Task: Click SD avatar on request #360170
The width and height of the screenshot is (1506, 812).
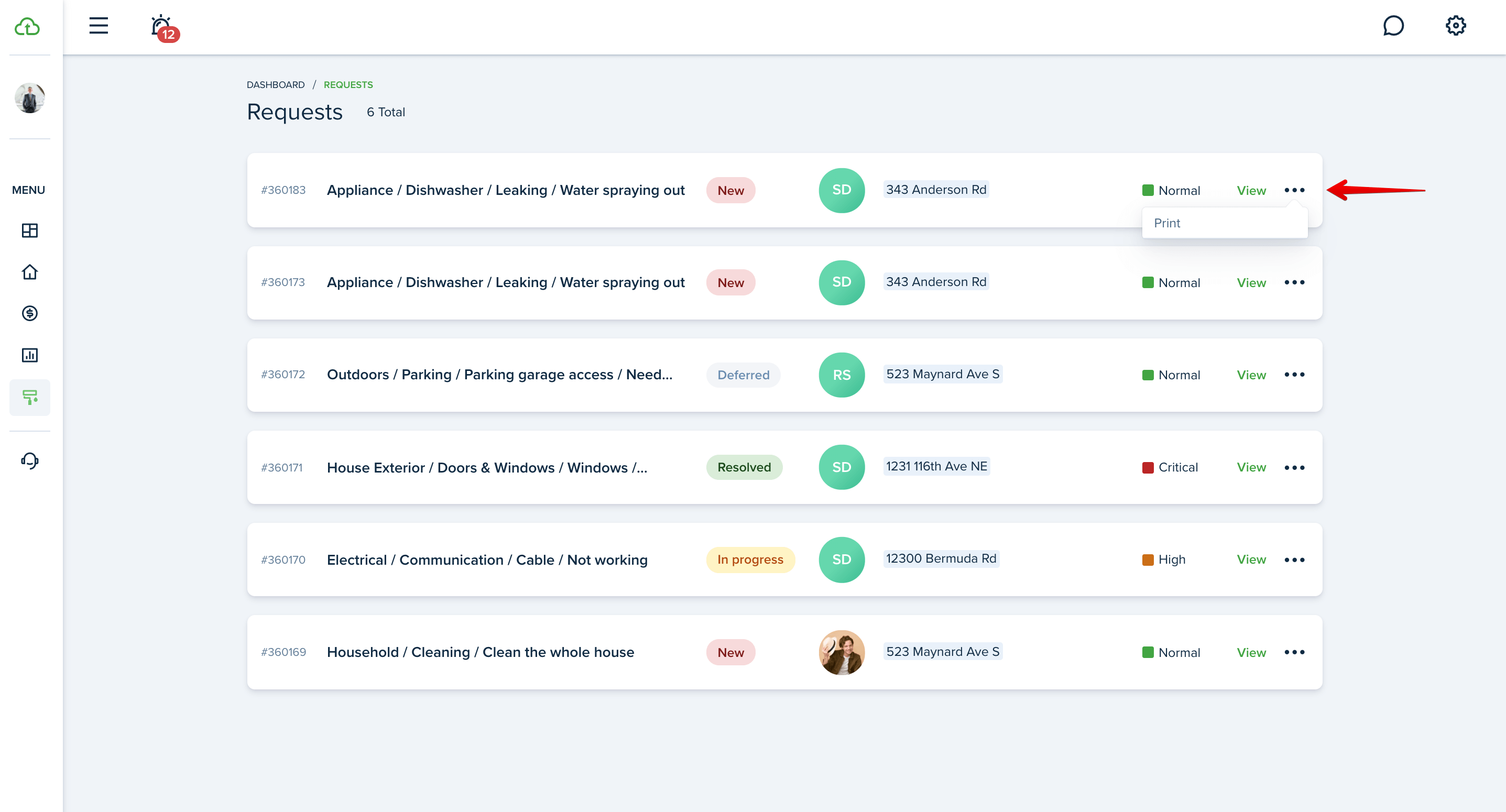Action: 841,560
